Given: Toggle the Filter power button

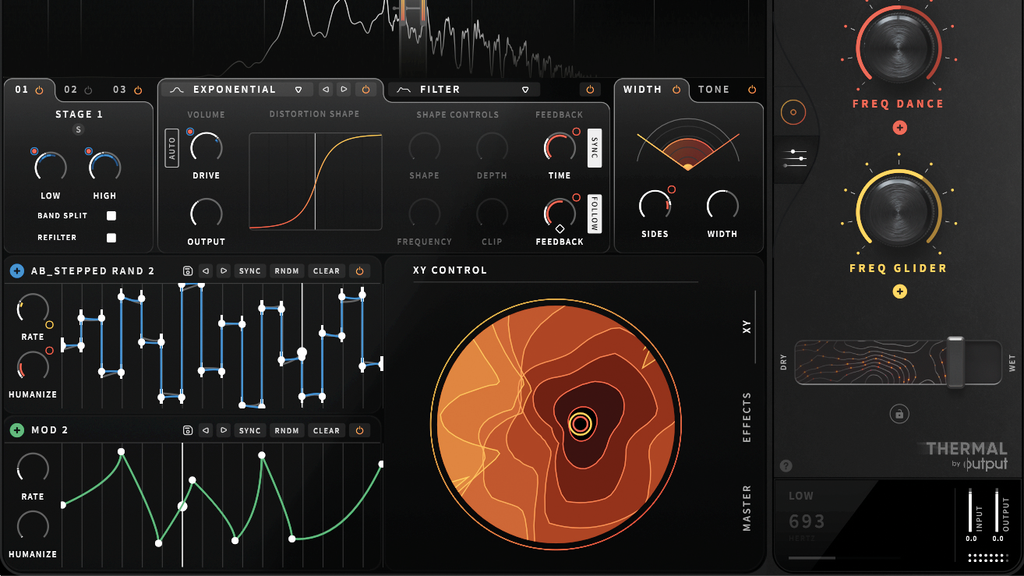Looking at the screenshot, I should 590,89.
